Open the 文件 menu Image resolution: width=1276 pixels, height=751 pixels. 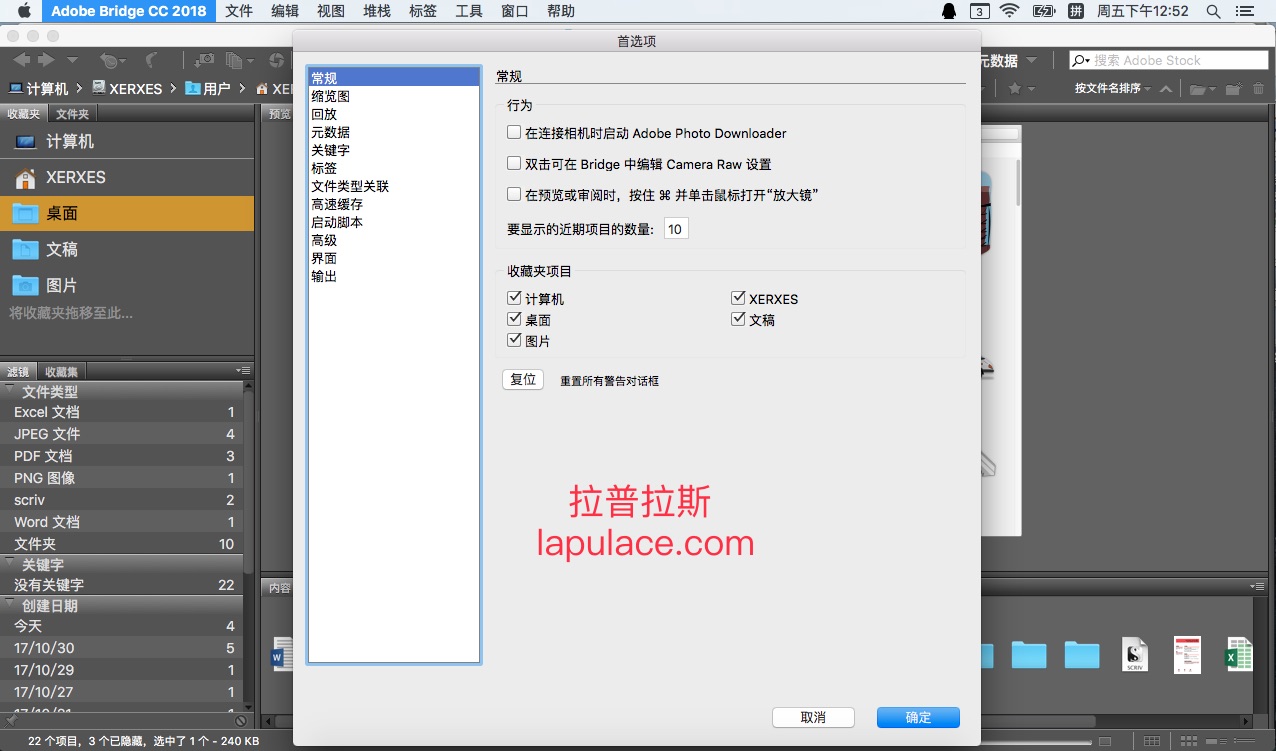pos(239,11)
